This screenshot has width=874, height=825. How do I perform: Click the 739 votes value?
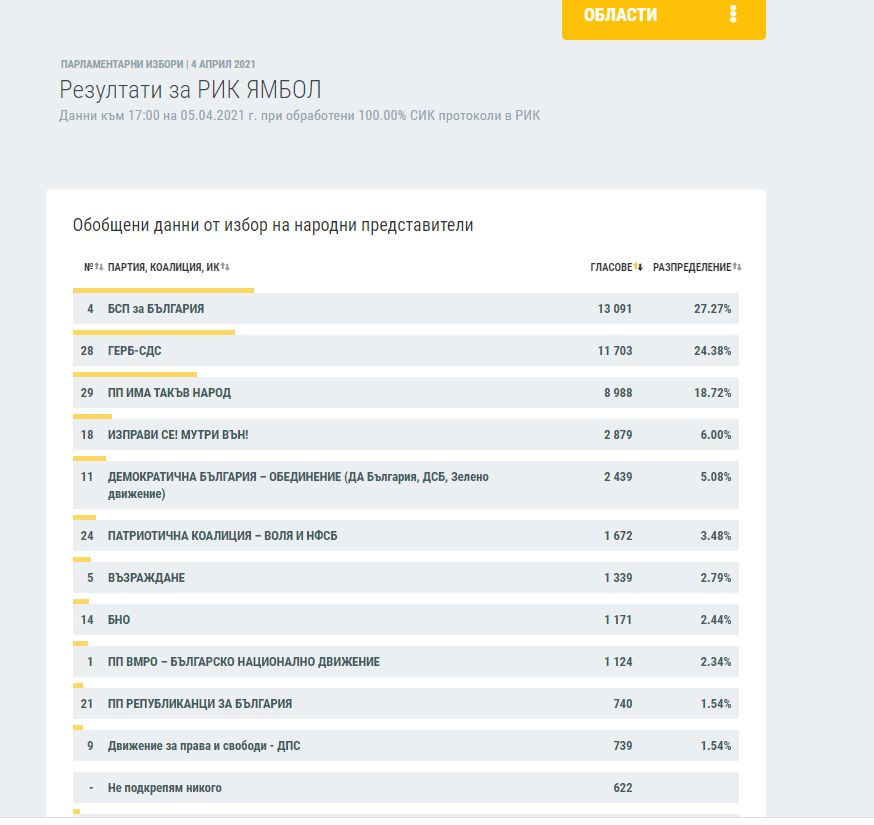(623, 746)
